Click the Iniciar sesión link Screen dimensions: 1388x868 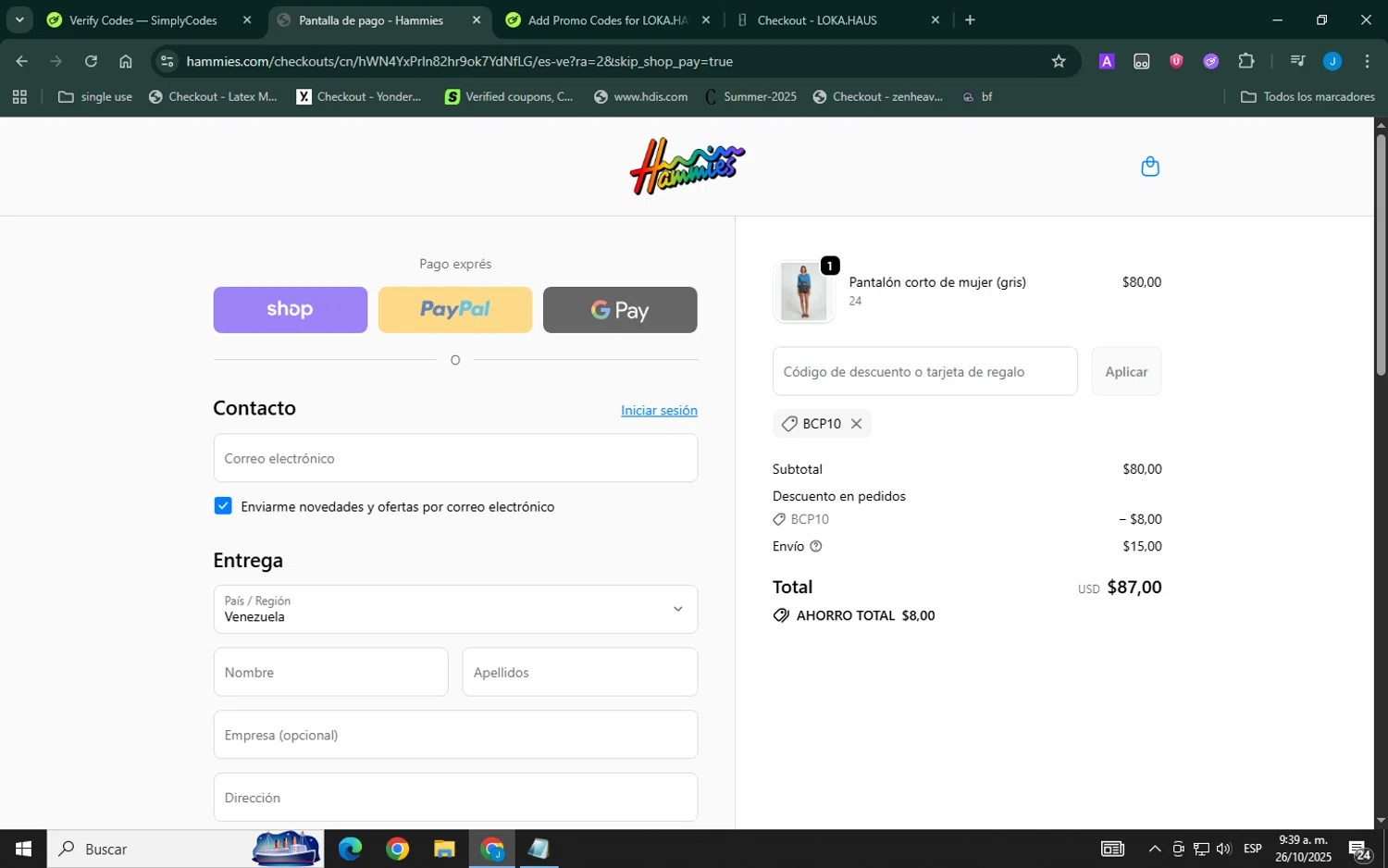click(659, 410)
